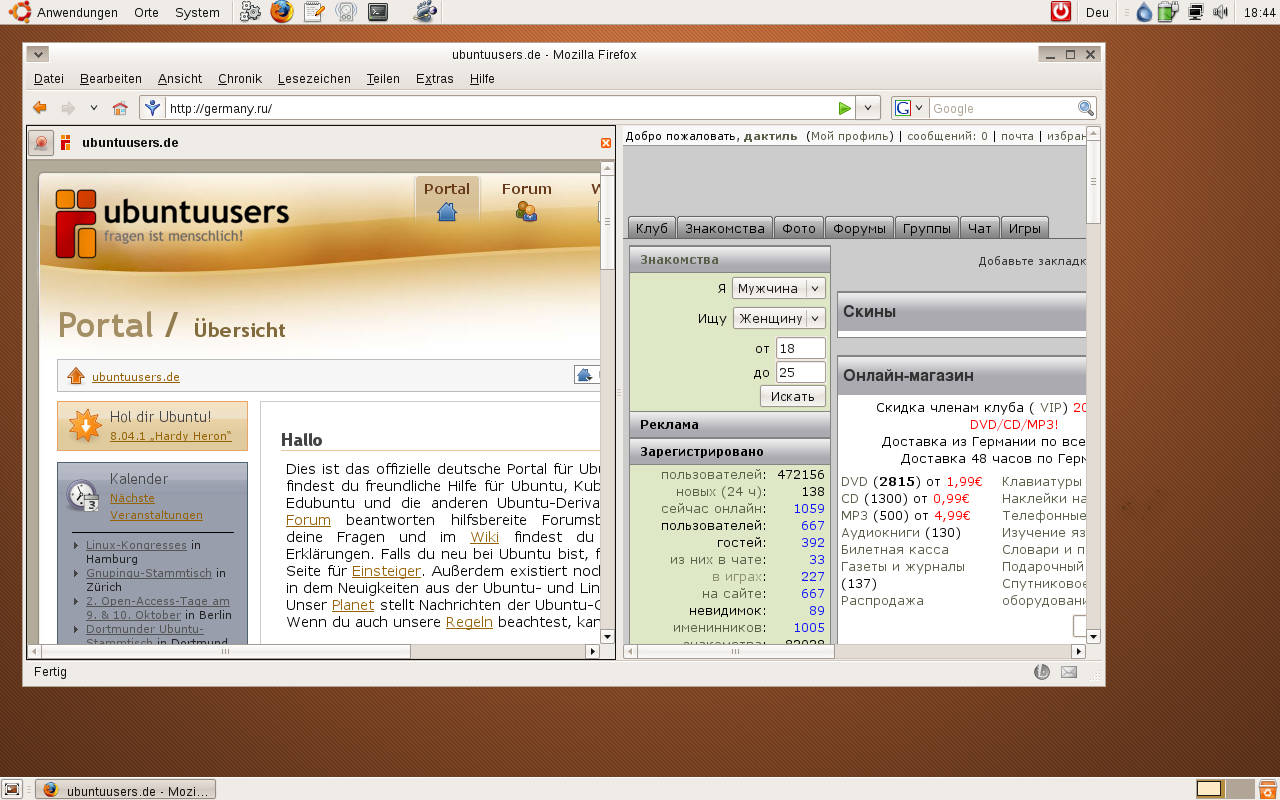Screen dimensions: 1280x800
Task: Open the Форумы tab
Action: click(x=859, y=228)
